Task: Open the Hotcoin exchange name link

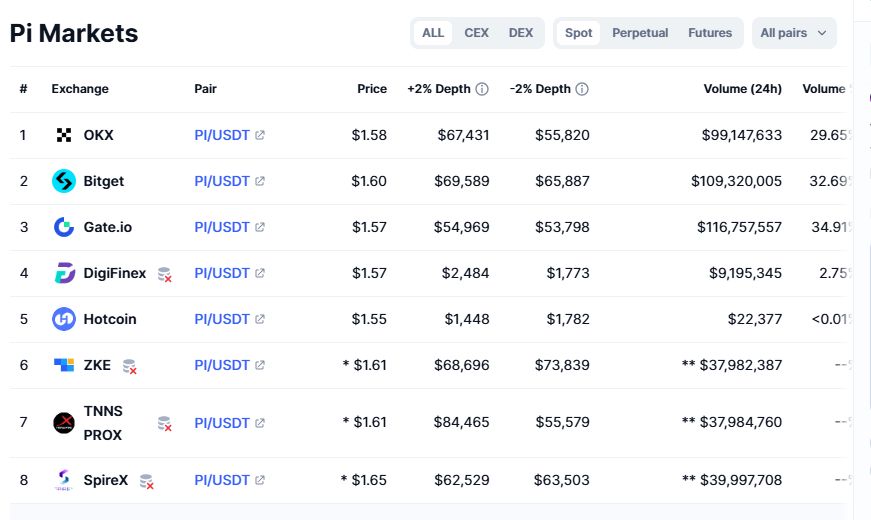Action: 110,319
